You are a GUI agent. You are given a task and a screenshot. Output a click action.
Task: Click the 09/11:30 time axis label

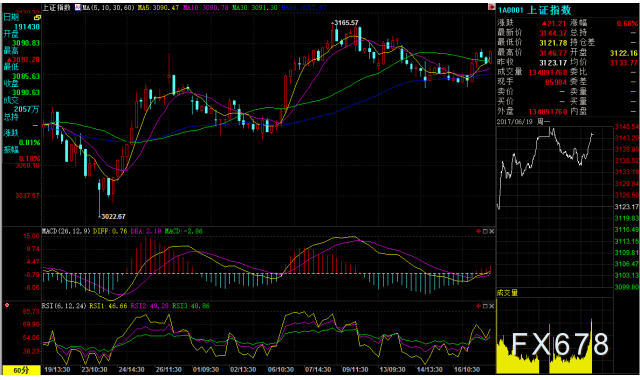coord(355,369)
